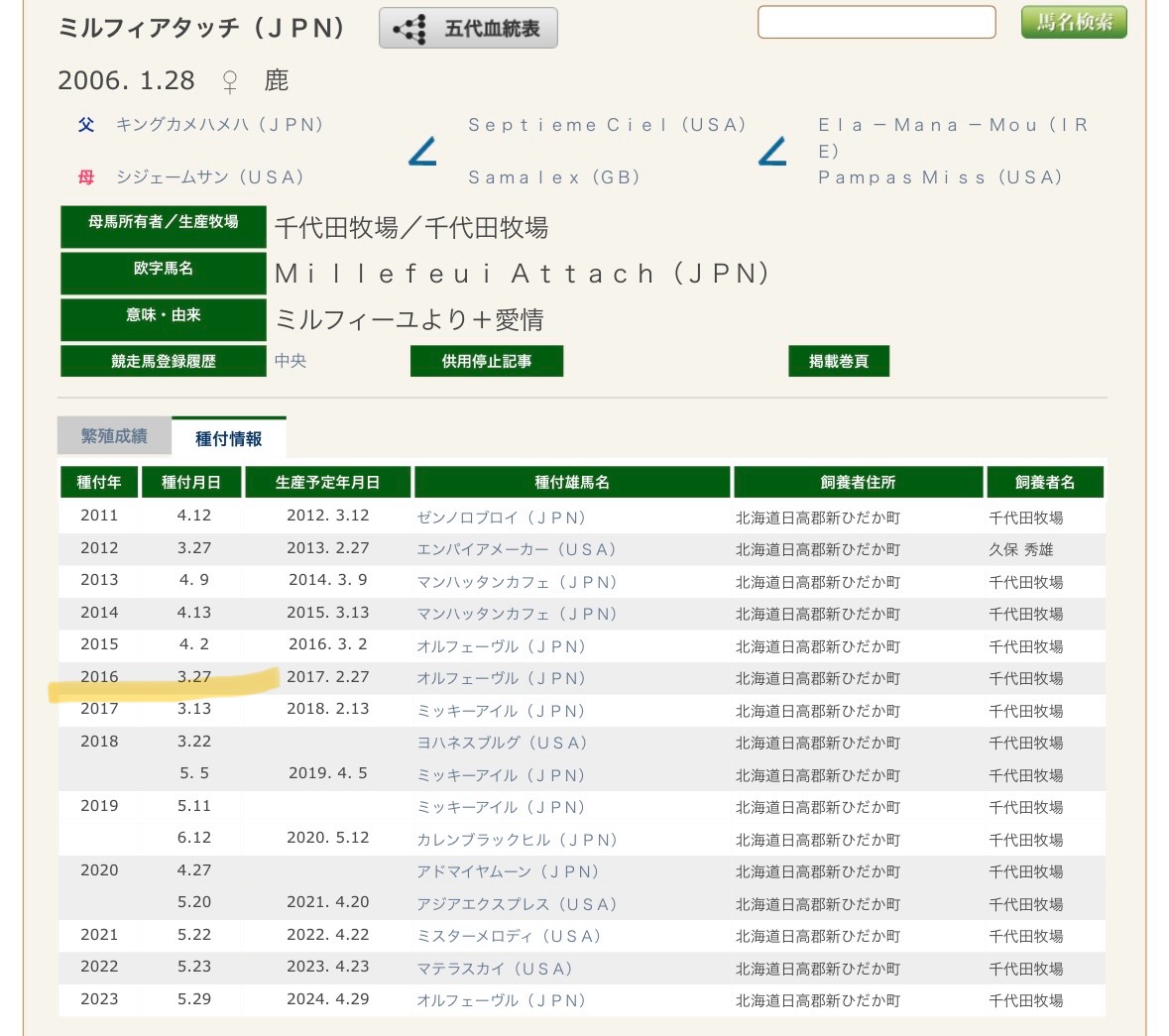This screenshot has height=1036, width=1169.
Task: Open the 五代血統表 pedigree chart button
Action: [468, 29]
